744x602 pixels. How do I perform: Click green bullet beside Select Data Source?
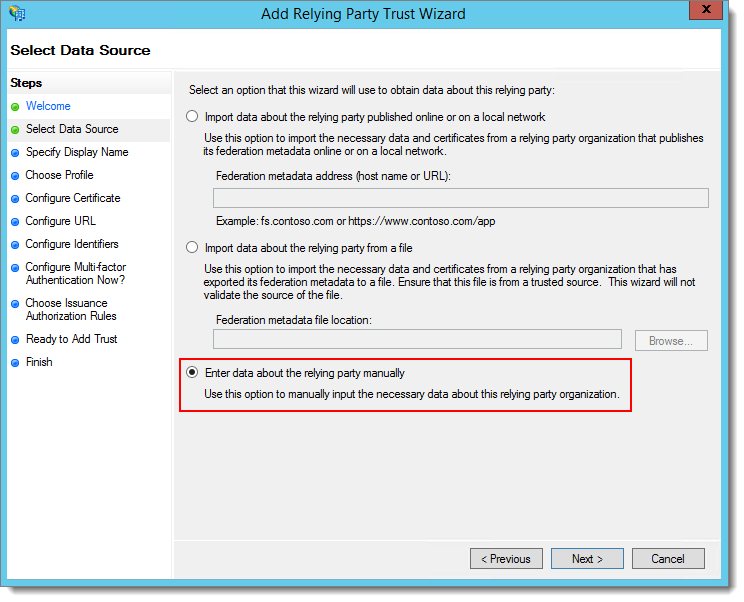point(15,130)
